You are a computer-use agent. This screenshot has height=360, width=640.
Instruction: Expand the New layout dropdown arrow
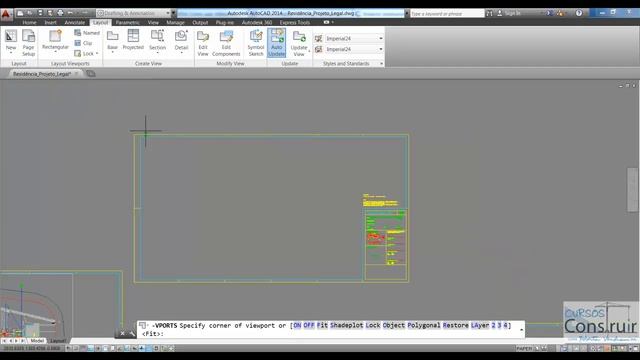coord(11,53)
